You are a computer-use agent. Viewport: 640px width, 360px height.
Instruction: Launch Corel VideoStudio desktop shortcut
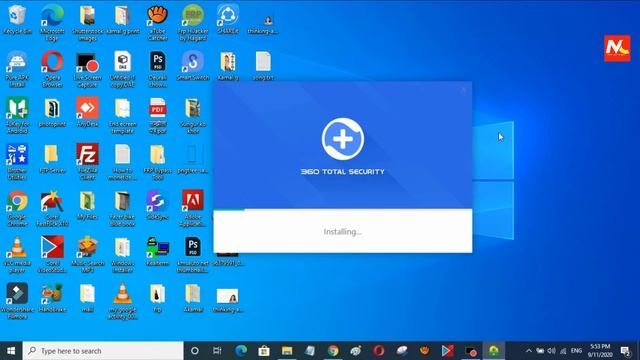pyautogui.click(x=52, y=255)
